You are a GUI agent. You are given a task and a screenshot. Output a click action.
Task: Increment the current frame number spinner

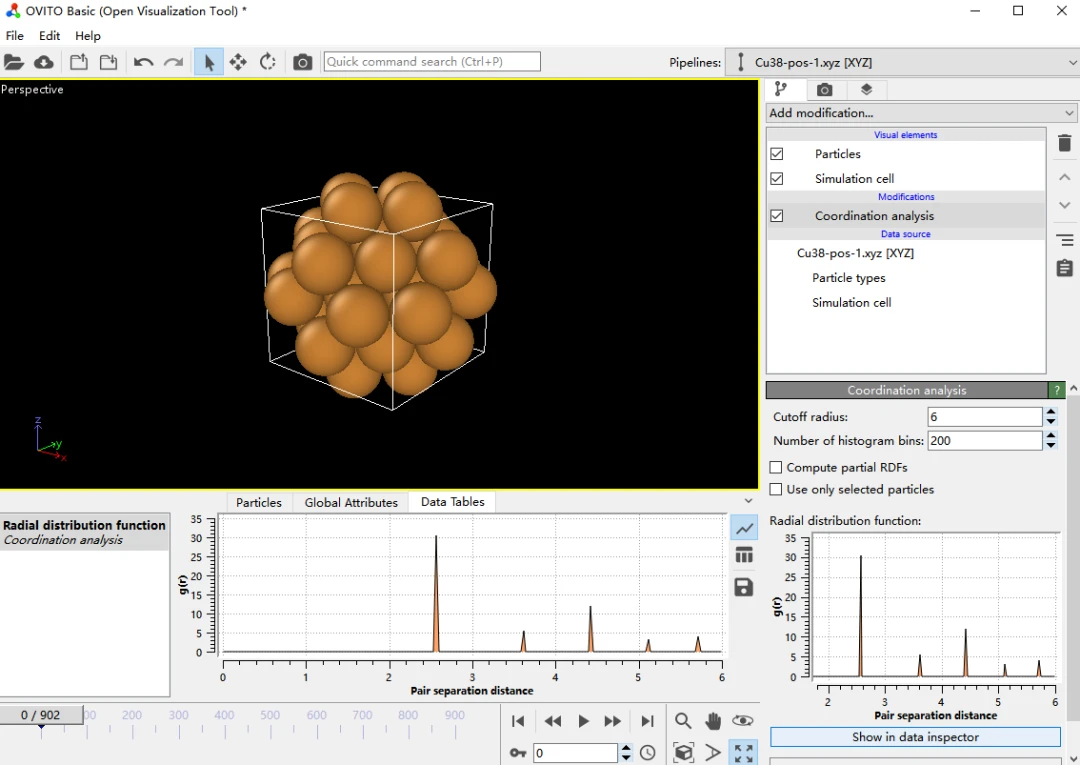coord(626,748)
